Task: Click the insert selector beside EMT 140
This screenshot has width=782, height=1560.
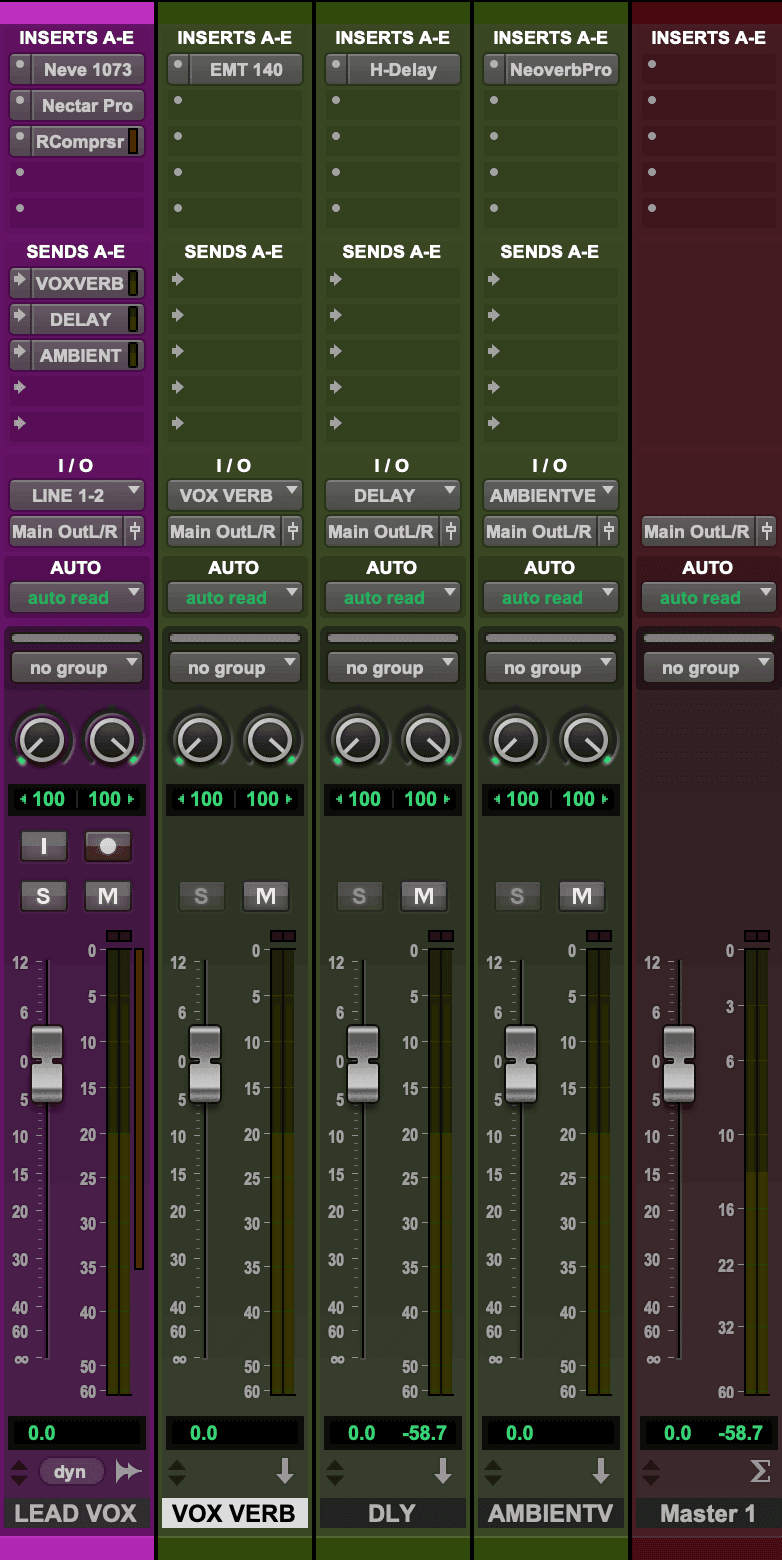Action: 178,70
